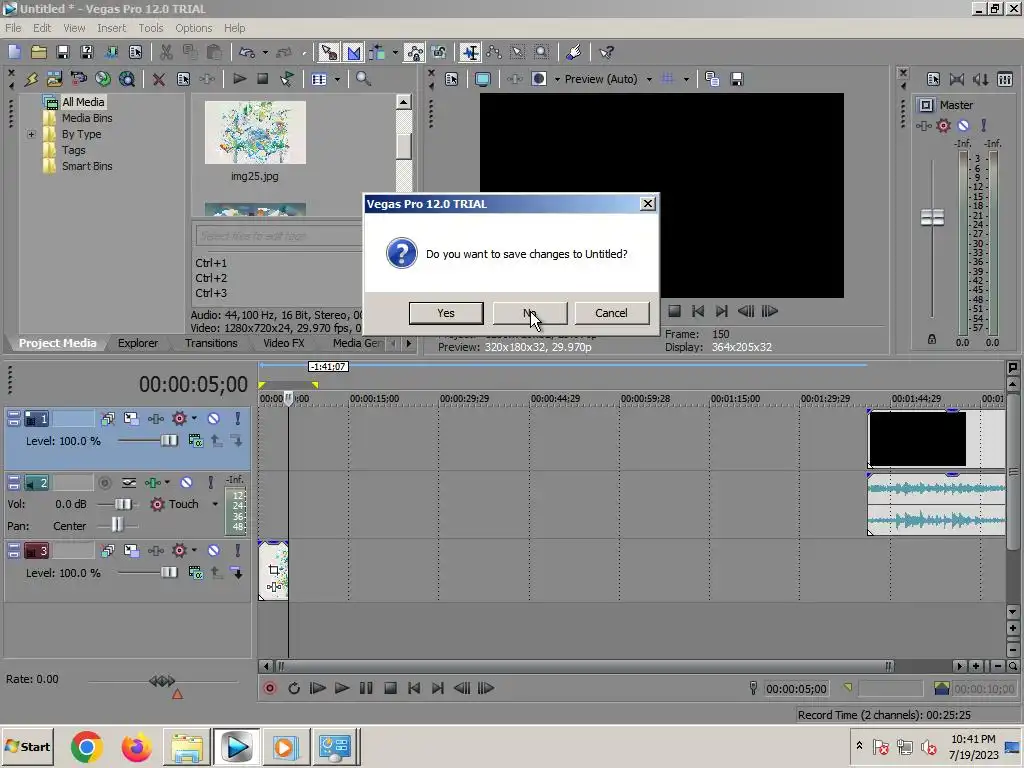Open track 3 automation settings dropdown
1024x768 pixels.
click(x=194, y=550)
